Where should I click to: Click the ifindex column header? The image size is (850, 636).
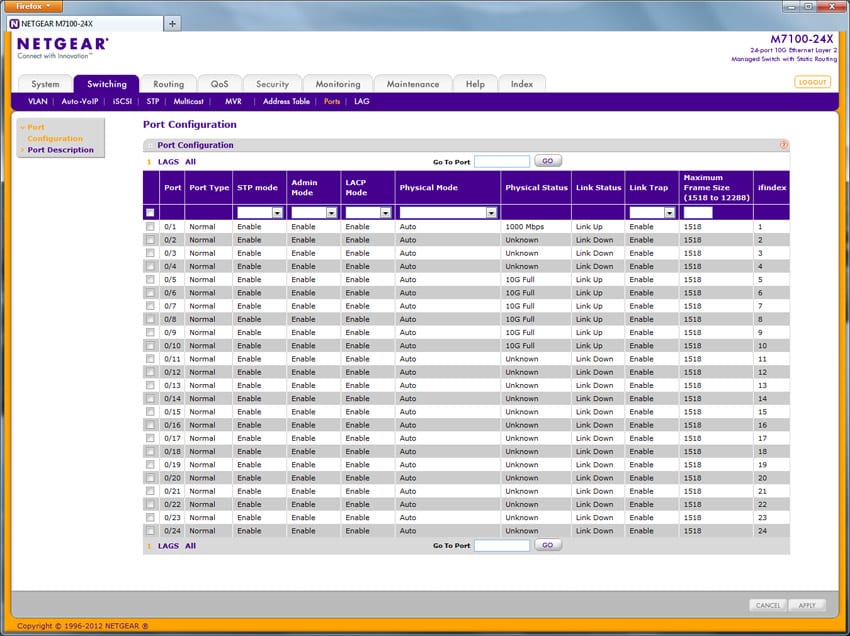point(772,188)
